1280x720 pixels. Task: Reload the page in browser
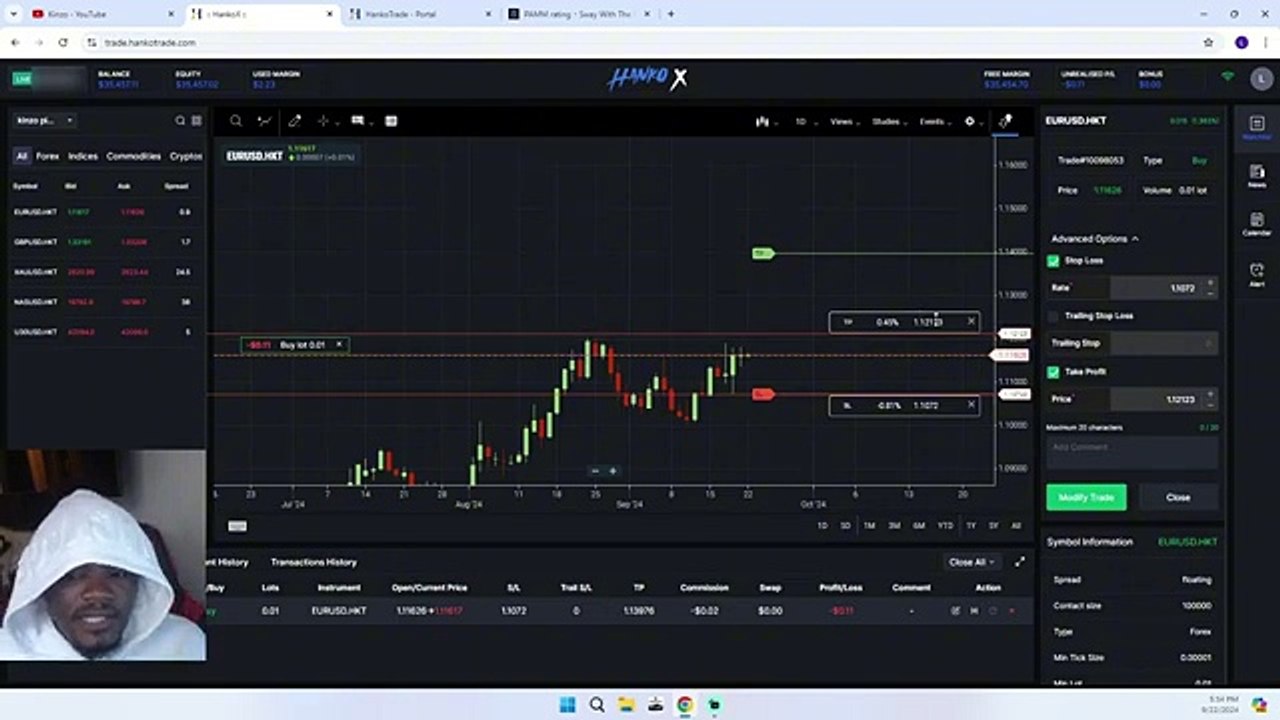pos(63,42)
